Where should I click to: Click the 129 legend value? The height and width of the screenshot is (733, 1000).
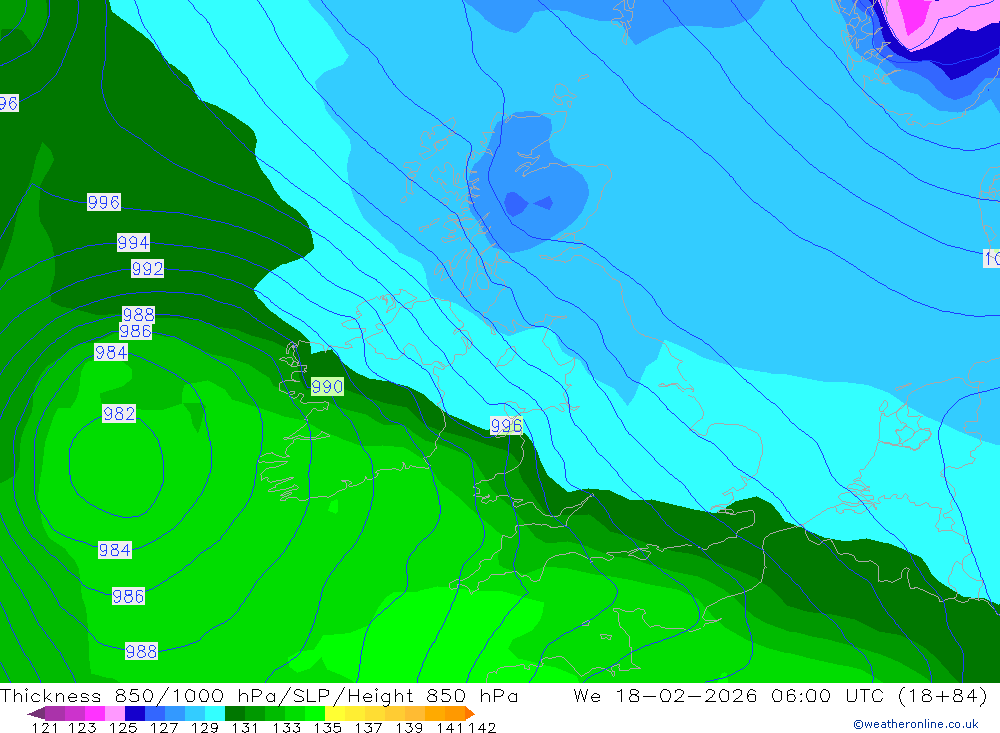click(x=205, y=728)
